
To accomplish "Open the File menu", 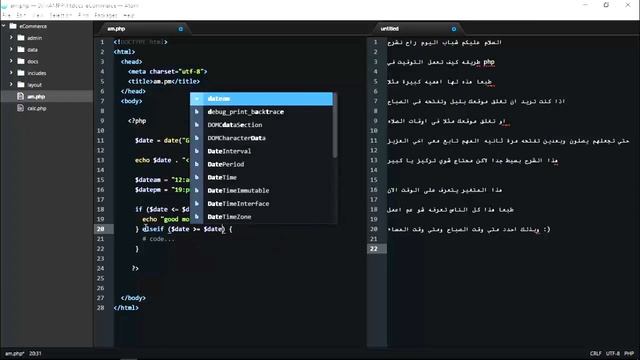I will 6,15.
